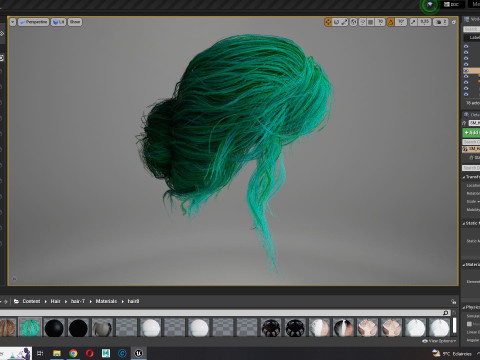The image size is (480, 360).
Task: Toggle rotation snapping triangle icon
Action: point(390,22)
